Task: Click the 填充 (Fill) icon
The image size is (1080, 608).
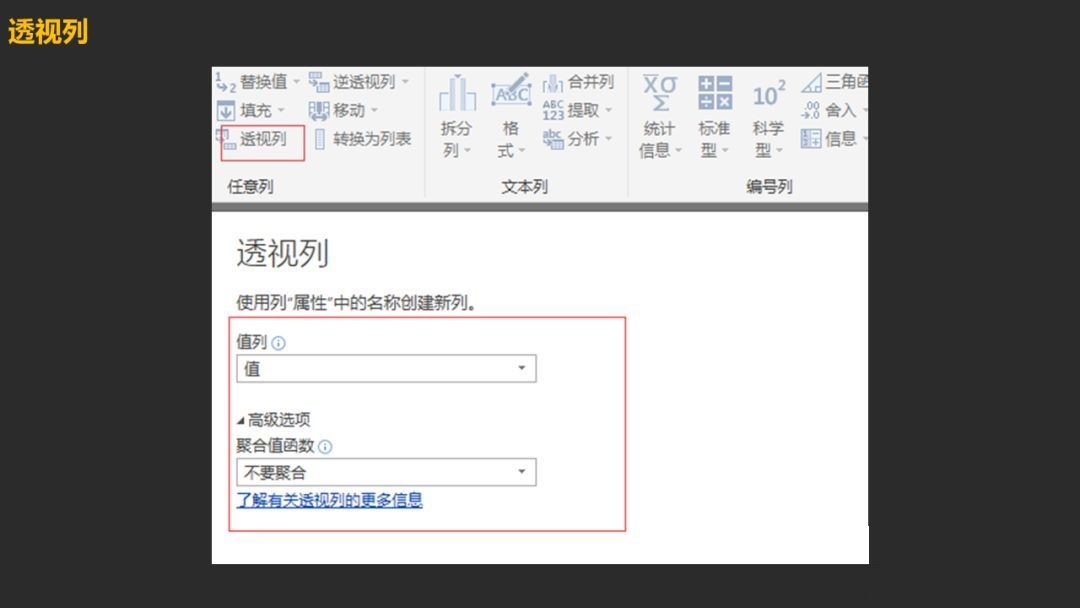Action: [226, 111]
